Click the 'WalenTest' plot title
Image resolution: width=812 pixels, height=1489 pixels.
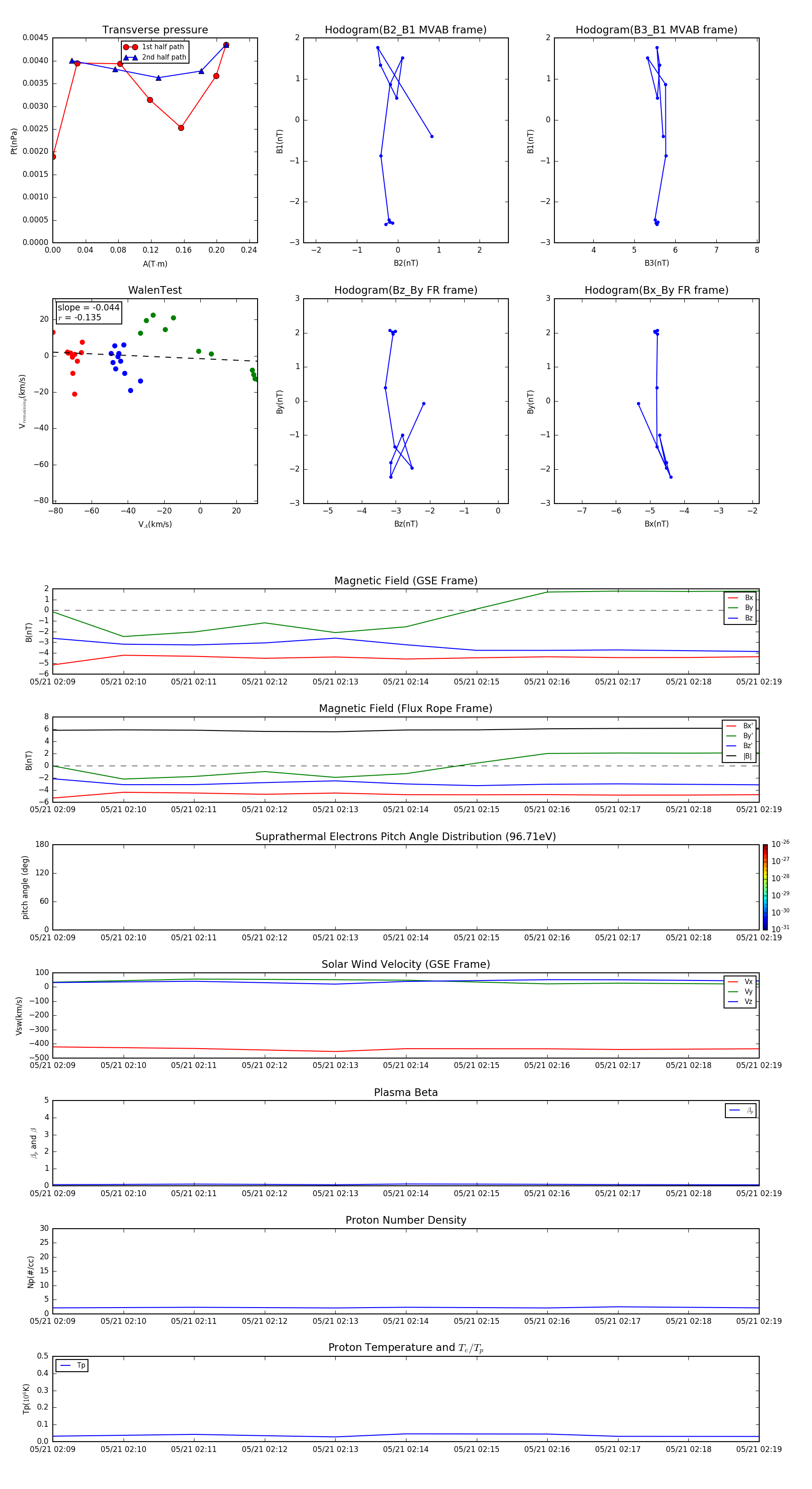[x=155, y=290]
